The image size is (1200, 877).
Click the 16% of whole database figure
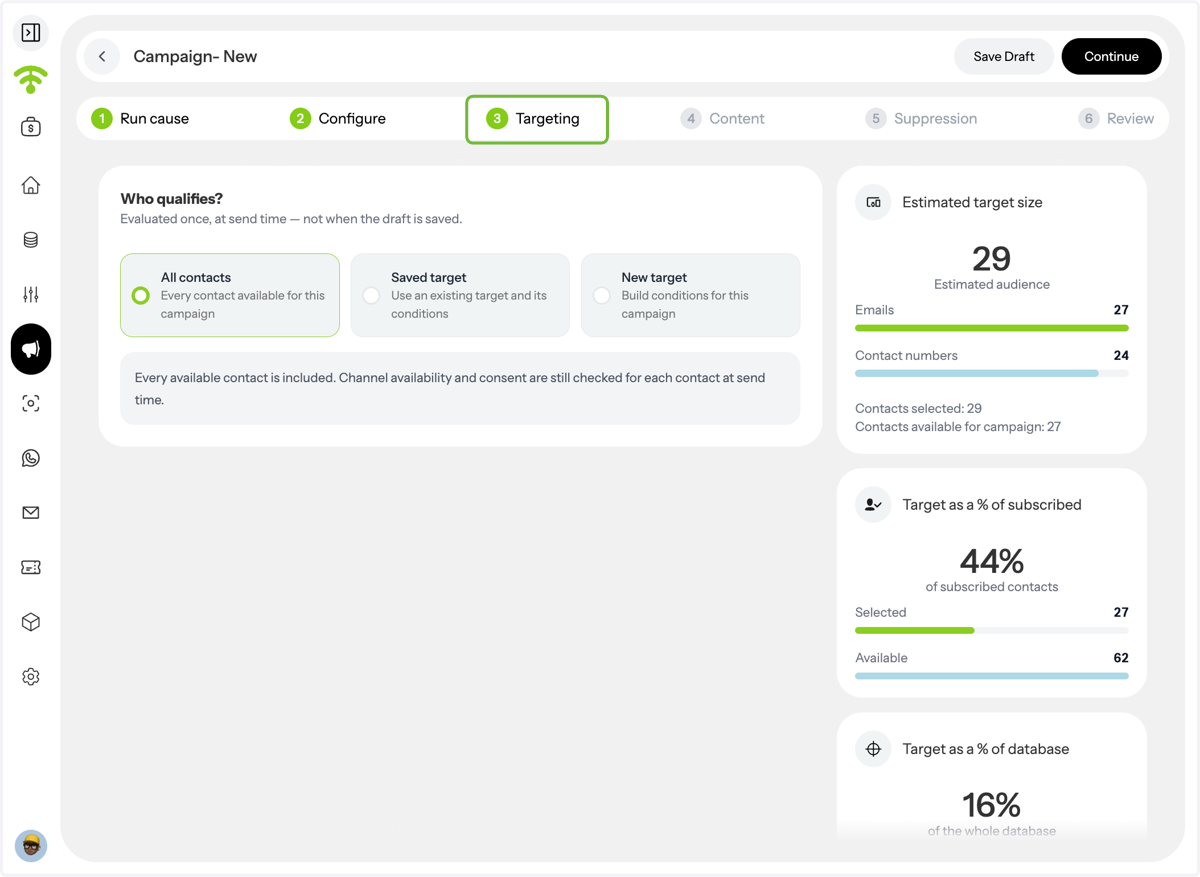[x=991, y=805]
